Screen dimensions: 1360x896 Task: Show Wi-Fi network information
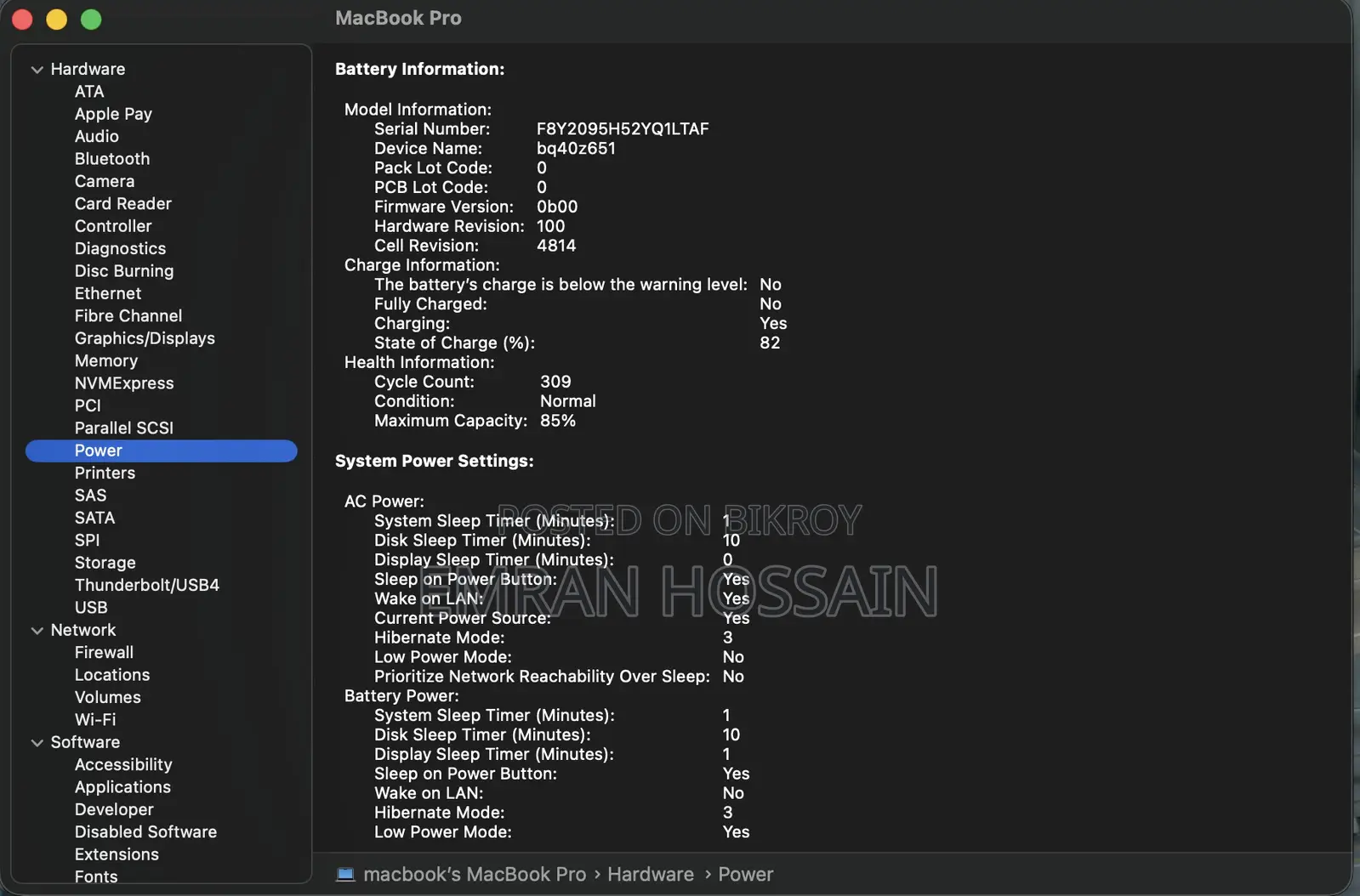click(x=95, y=720)
